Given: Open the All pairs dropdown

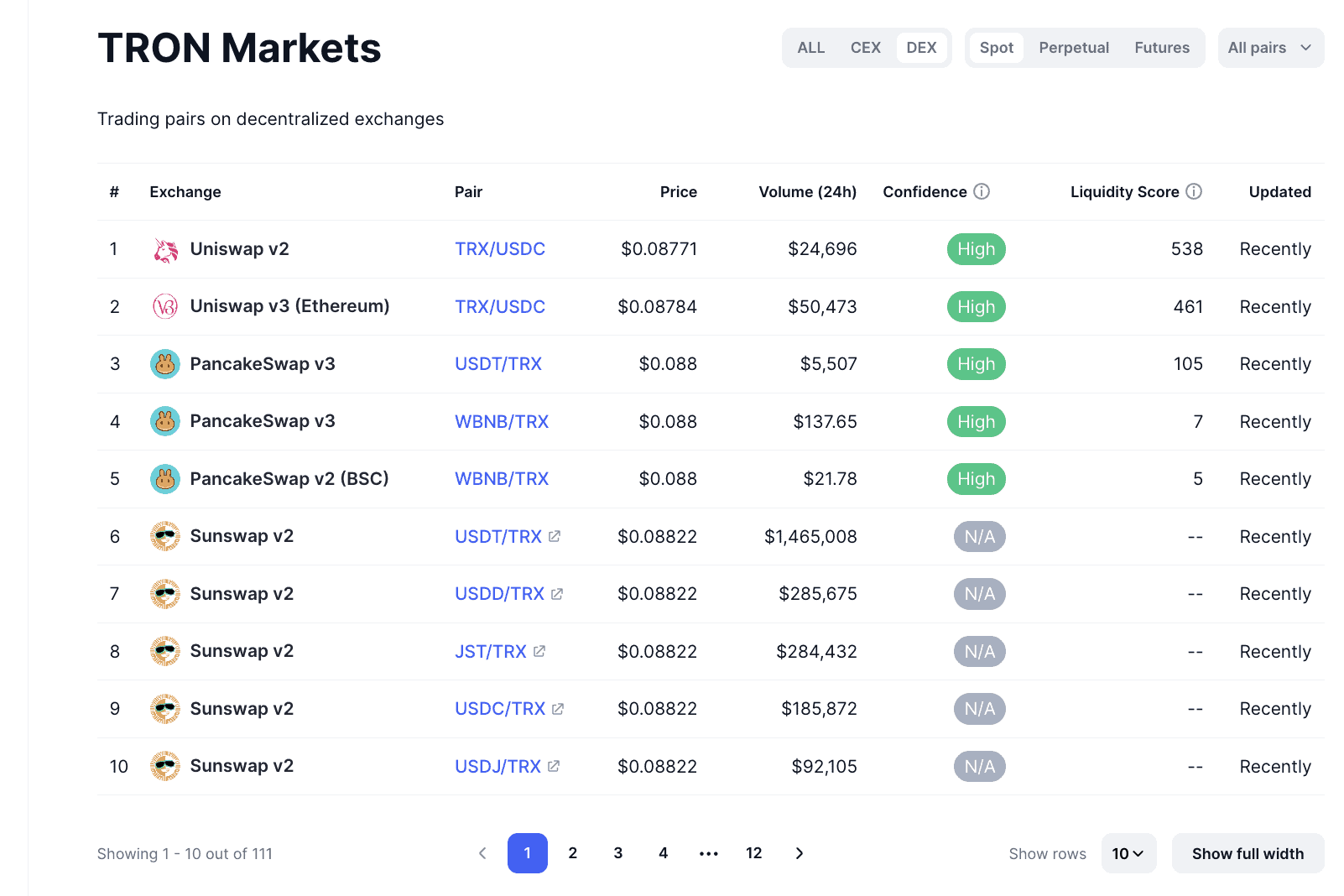Looking at the screenshot, I should point(1270,48).
